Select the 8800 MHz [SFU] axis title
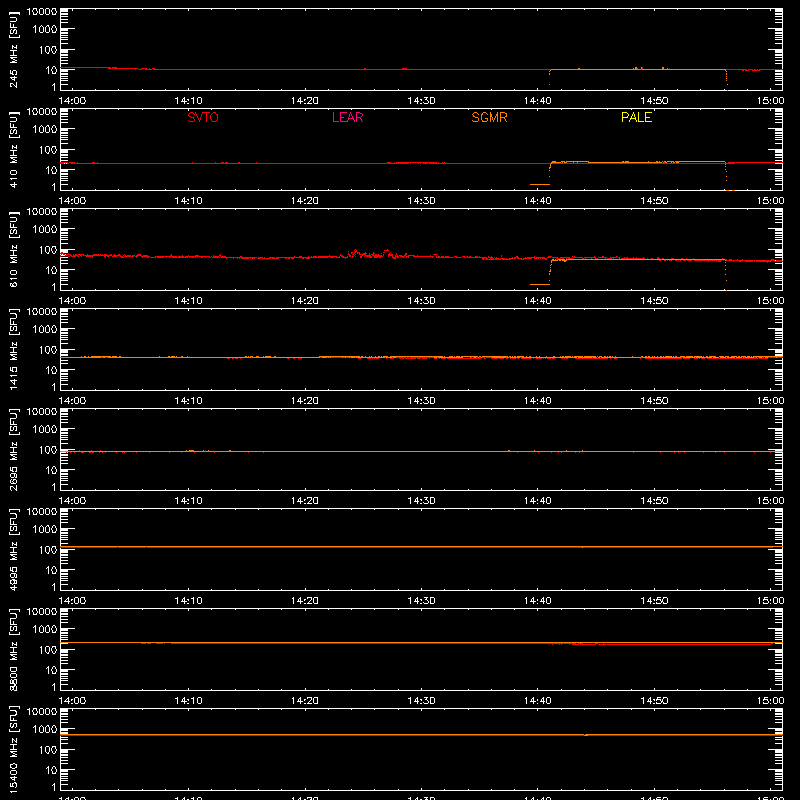Viewport: 800px width, 800px height. click(13, 649)
